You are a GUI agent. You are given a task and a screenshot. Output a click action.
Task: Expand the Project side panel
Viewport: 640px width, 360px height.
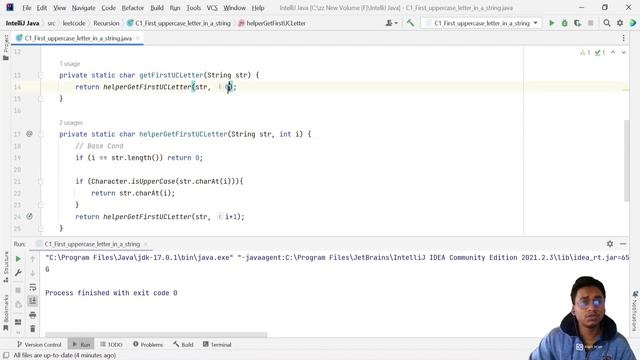click(6, 47)
